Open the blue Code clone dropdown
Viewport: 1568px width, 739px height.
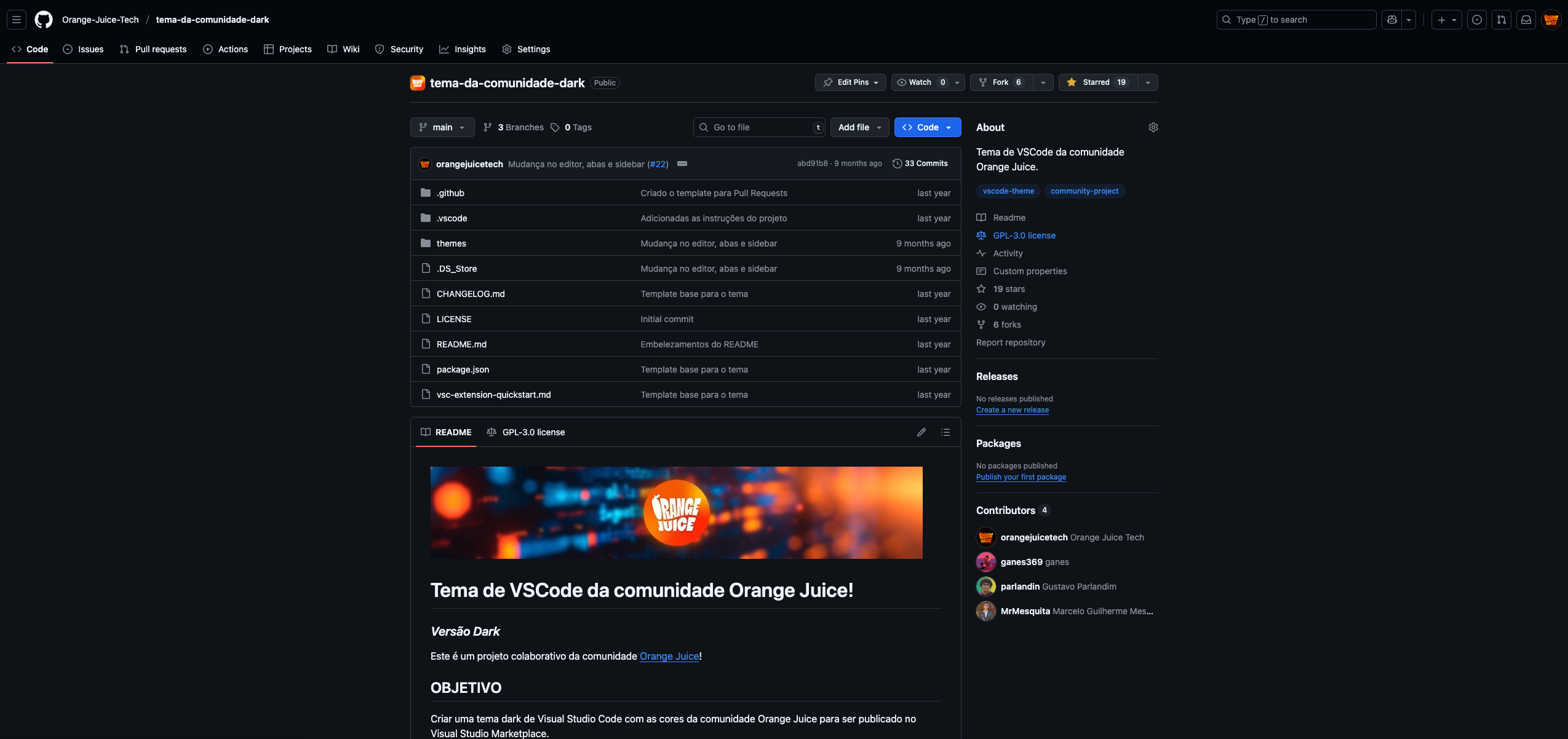[927, 127]
